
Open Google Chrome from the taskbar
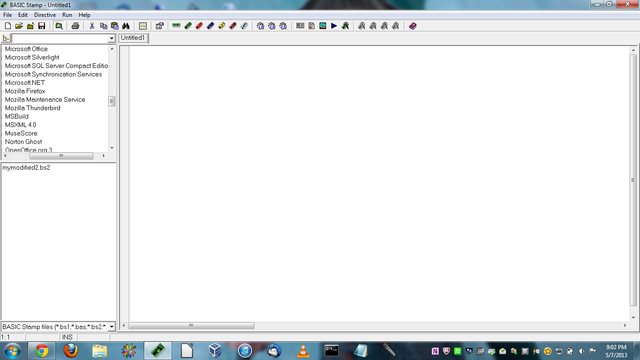coord(41,351)
